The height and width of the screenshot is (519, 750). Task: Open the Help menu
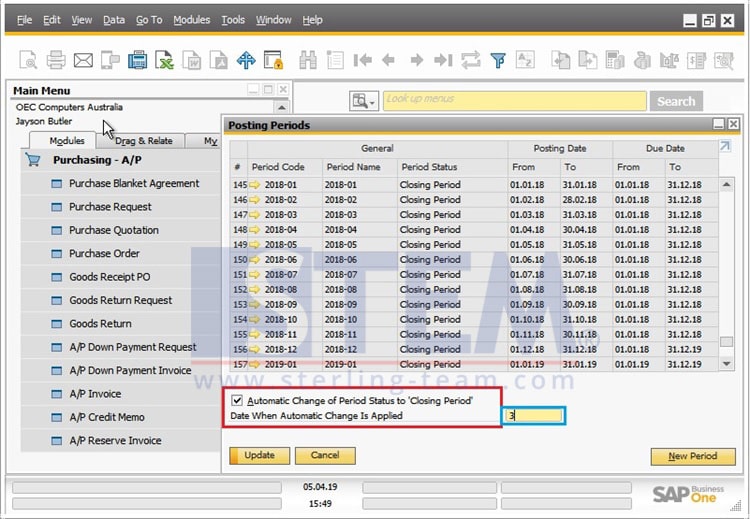click(312, 20)
